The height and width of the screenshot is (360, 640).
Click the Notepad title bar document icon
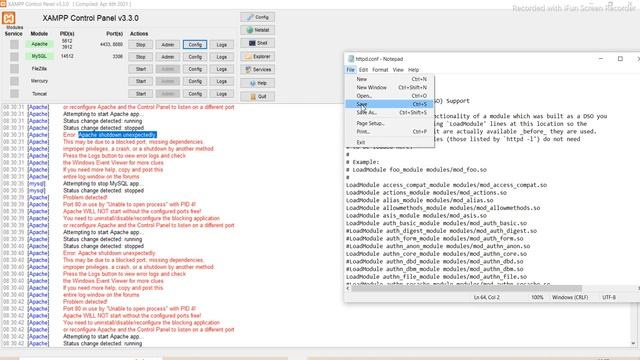(351, 59)
